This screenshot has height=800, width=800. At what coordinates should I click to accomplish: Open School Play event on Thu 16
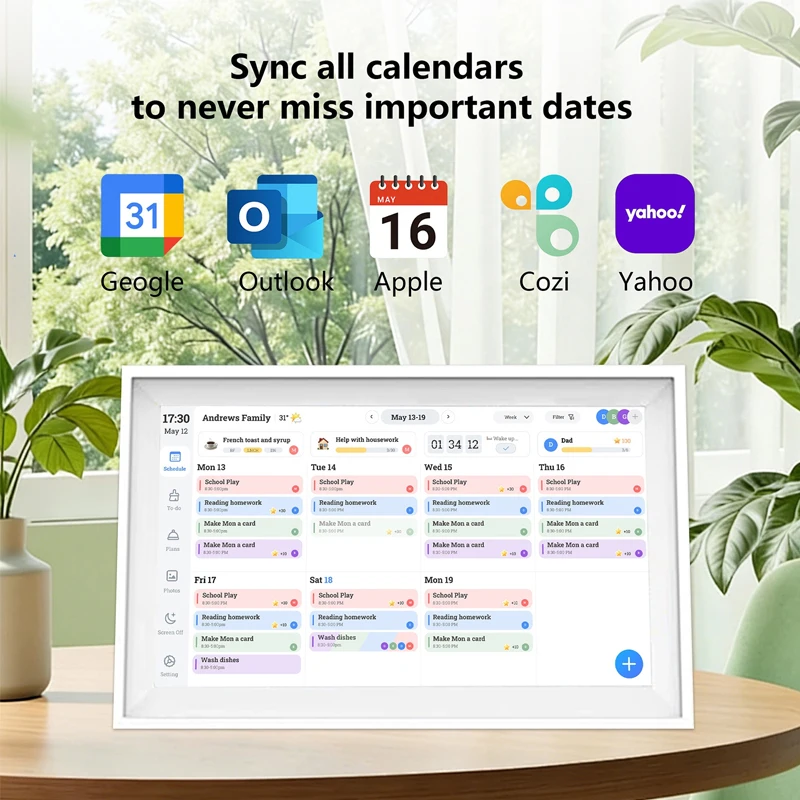tap(591, 485)
